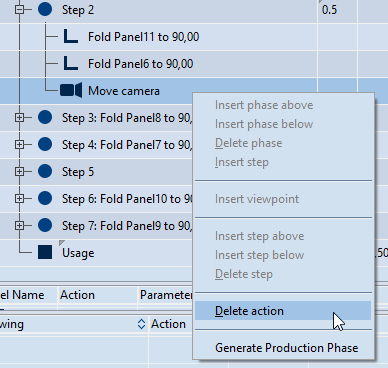Click the fold icon beside Fold Panel11
The height and width of the screenshot is (368, 388).
pos(71,36)
